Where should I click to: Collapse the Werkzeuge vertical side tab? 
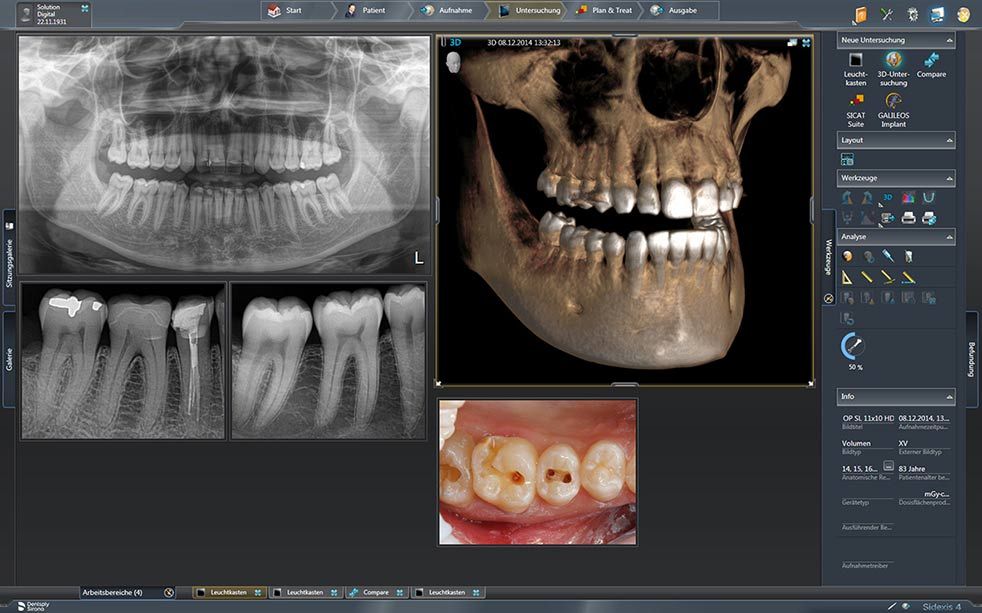(829, 257)
